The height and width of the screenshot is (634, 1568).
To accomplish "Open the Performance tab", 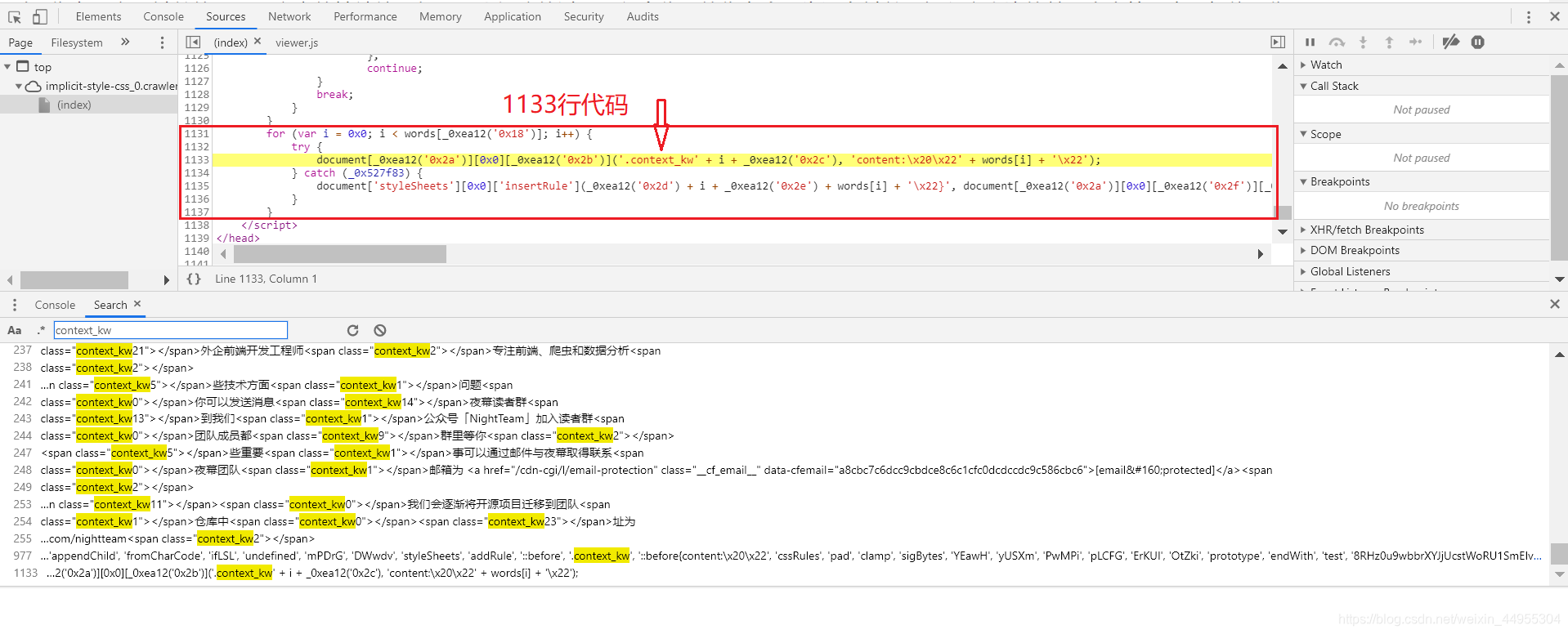I will click(x=365, y=16).
